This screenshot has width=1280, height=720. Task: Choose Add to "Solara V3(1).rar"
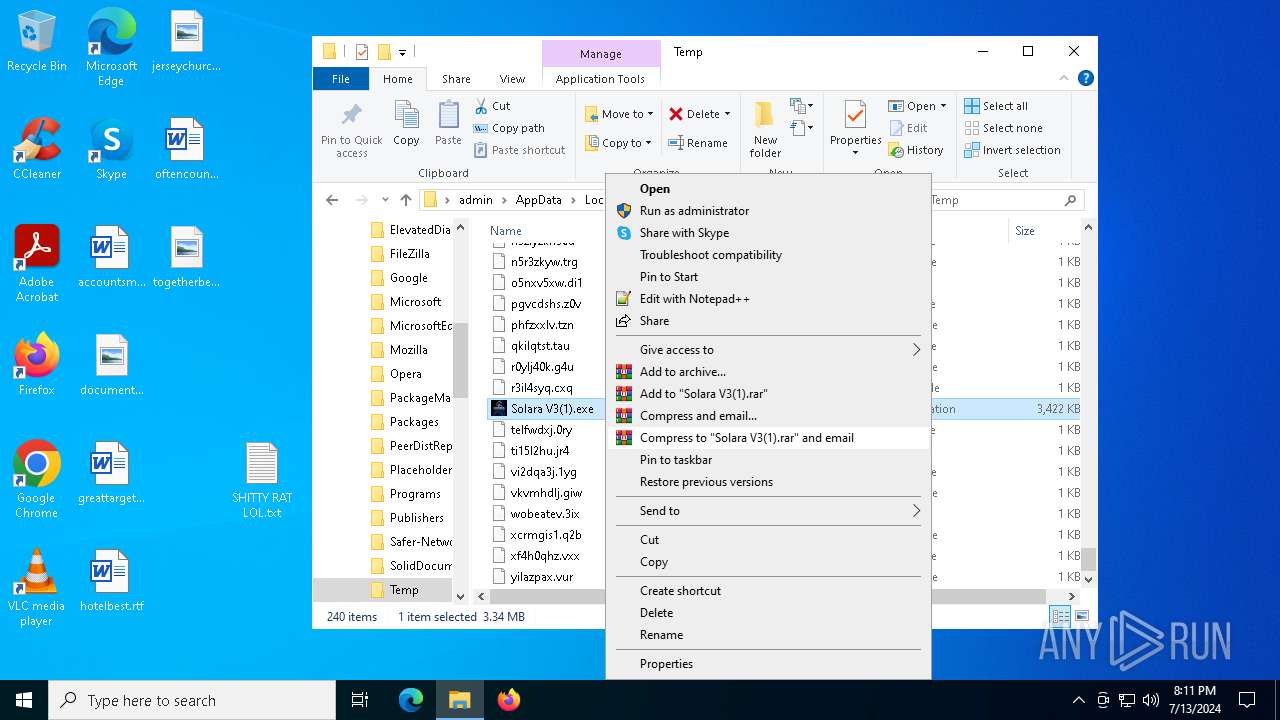(769, 394)
